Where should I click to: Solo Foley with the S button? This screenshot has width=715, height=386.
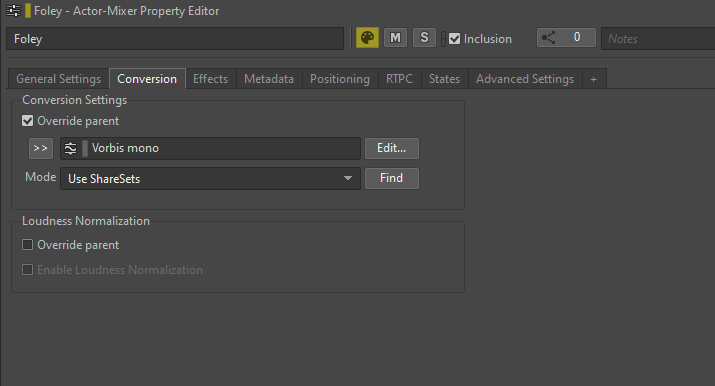424,38
